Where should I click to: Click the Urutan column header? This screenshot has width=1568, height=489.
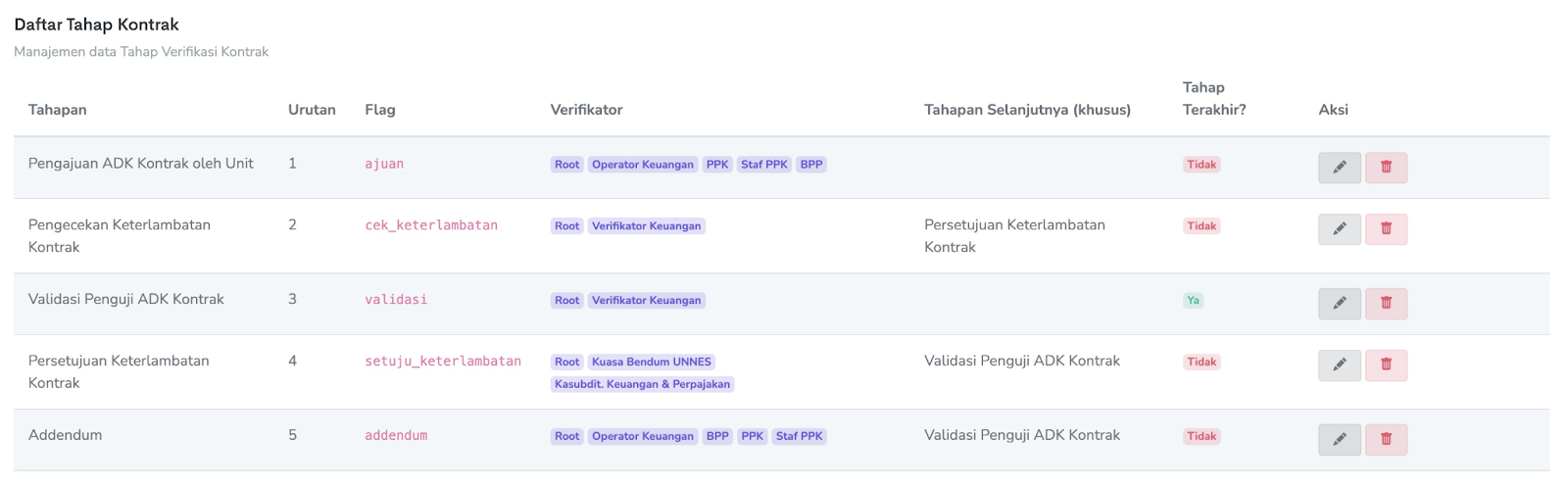312,110
